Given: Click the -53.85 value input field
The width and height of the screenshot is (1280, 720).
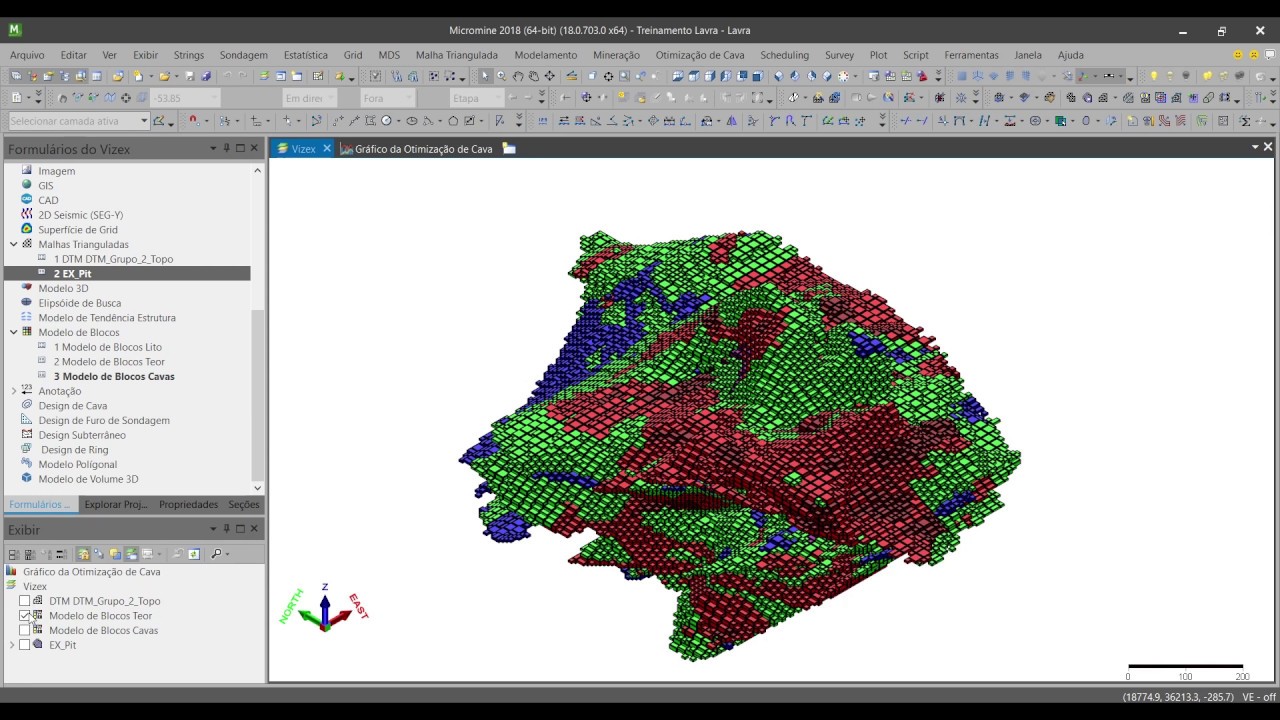Looking at the screenshot, I should tap(184, 98).
